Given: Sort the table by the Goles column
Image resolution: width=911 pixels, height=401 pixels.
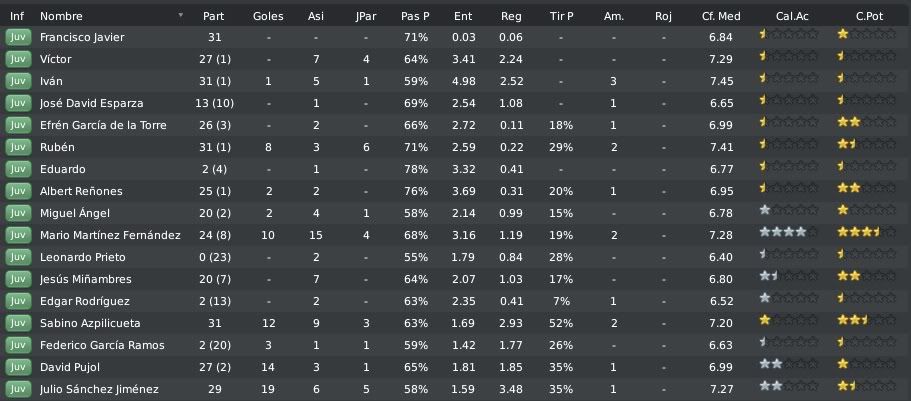Looking at the screenshot, I should click(x=268, y=16).
